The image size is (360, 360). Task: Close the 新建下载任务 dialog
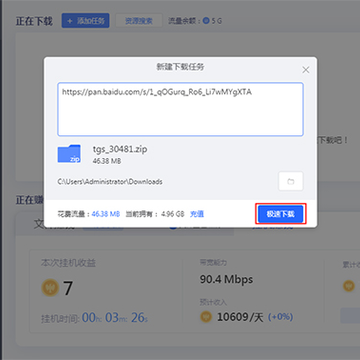pos(306,70)
